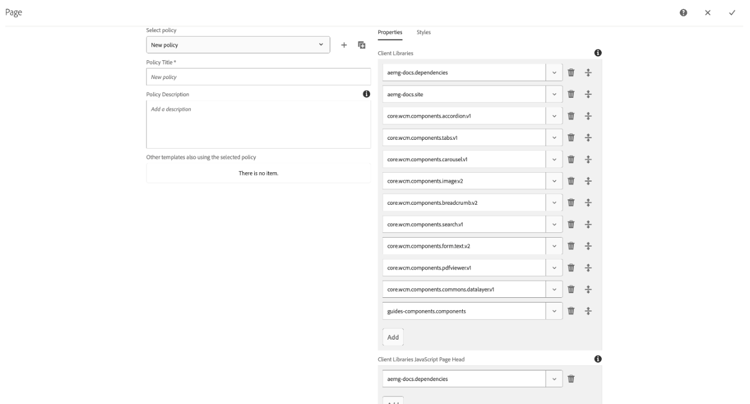Open dropdown for JavaScript Page Head aemg-docs.dependencies
Screen dimensions: 750x404
point(554,379)
